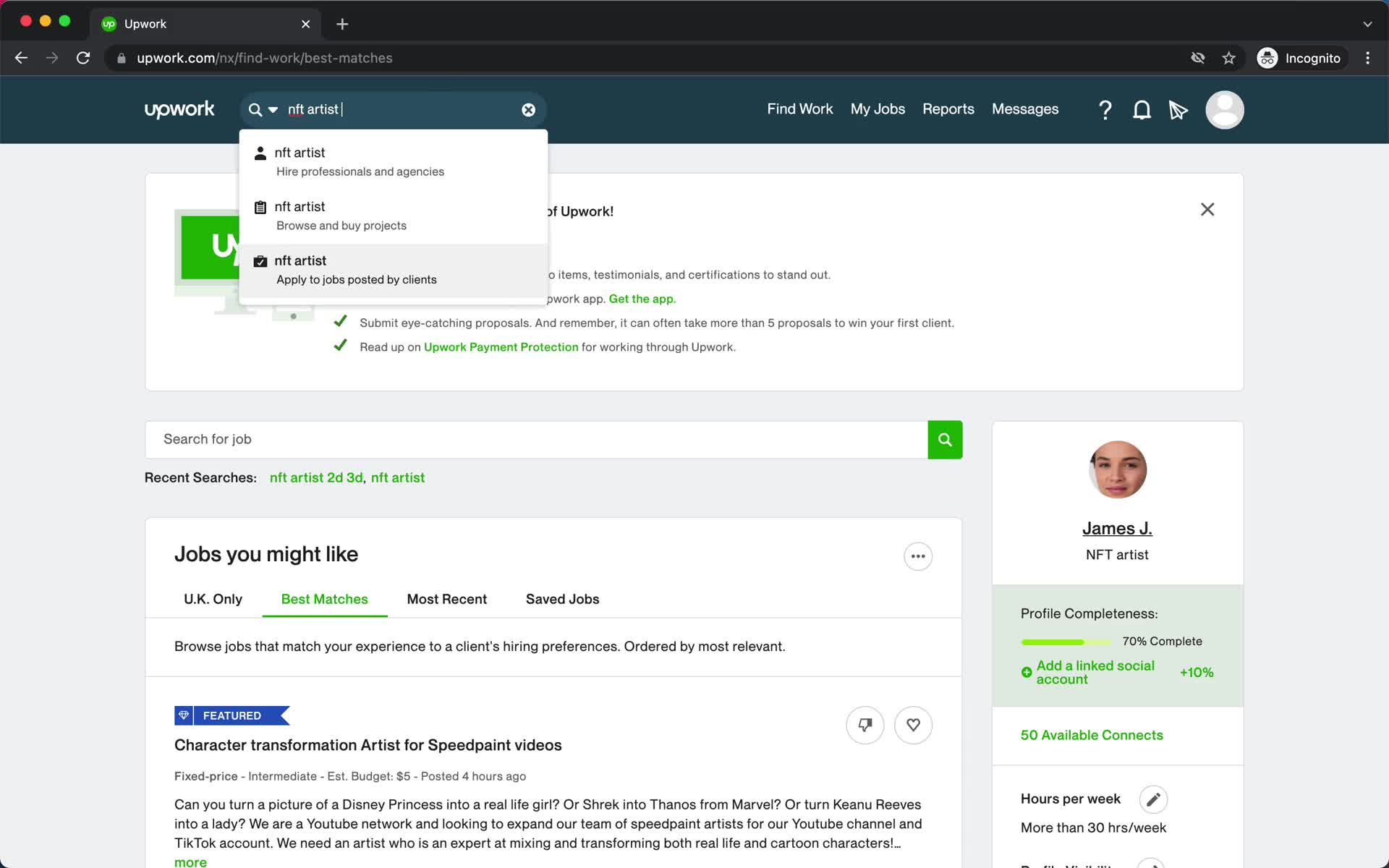Select nft artist Apply to jobs posted by clients

(x=393, y=270)
